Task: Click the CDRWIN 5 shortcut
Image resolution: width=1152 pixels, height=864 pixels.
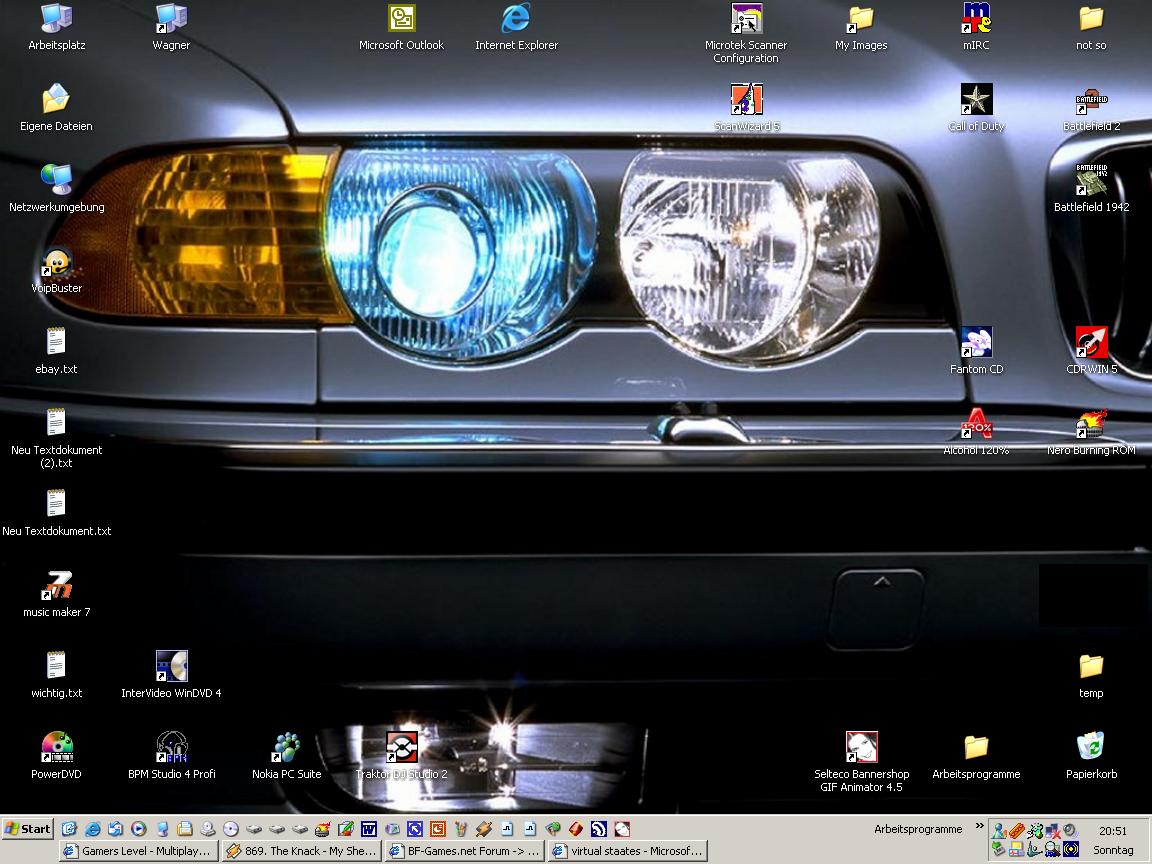Action: click(x=1091, y=344)
